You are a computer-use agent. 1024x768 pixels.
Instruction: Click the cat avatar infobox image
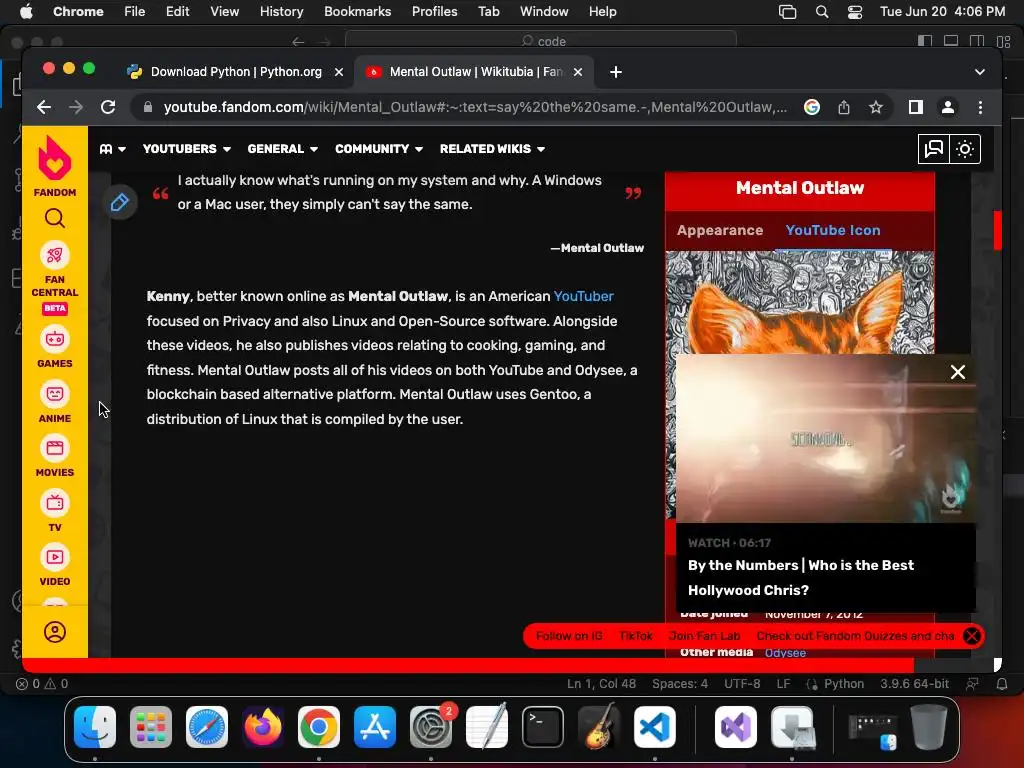pos(799,302)
